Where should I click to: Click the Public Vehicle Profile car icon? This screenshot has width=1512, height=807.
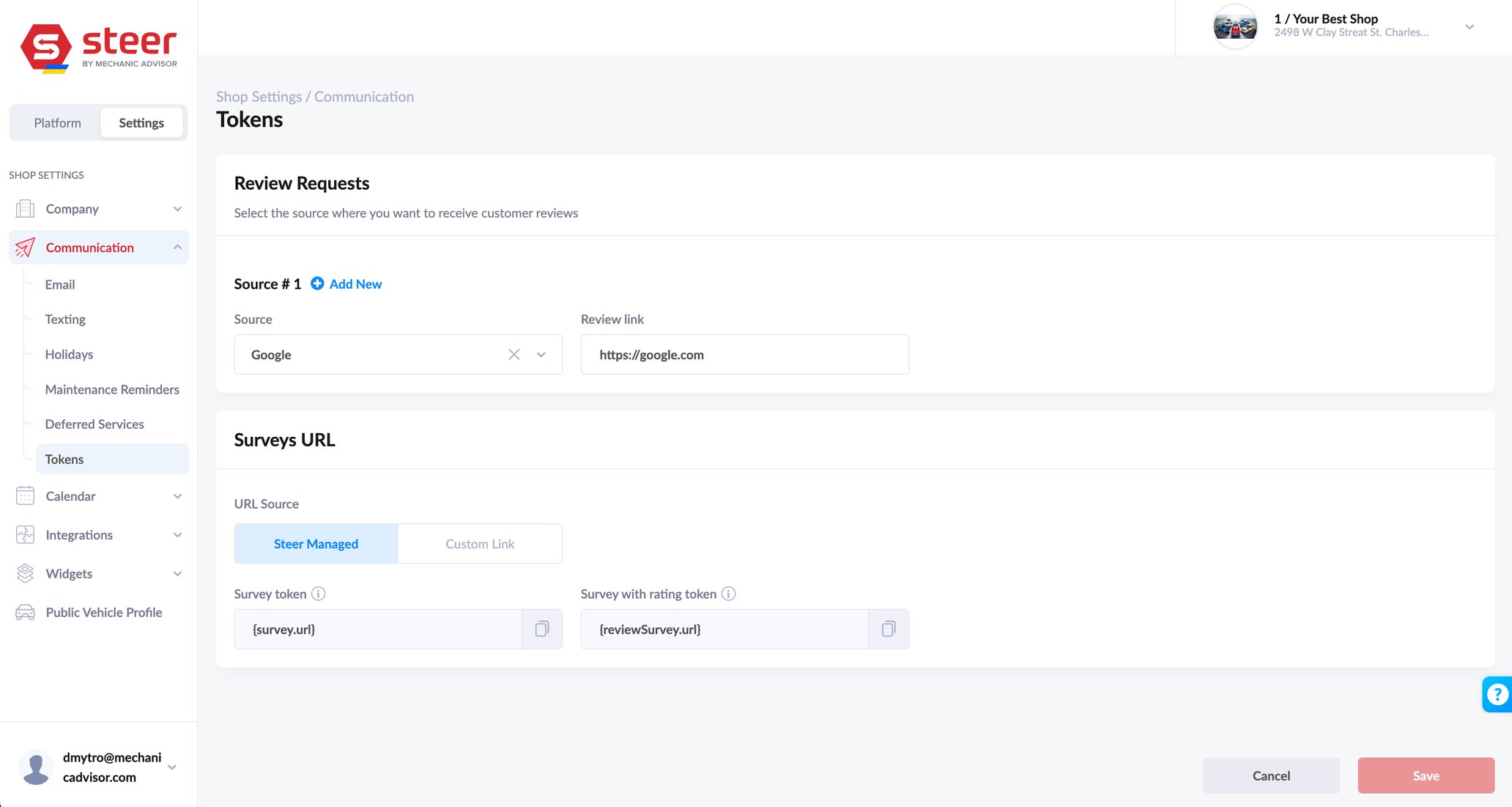[24, 612]
